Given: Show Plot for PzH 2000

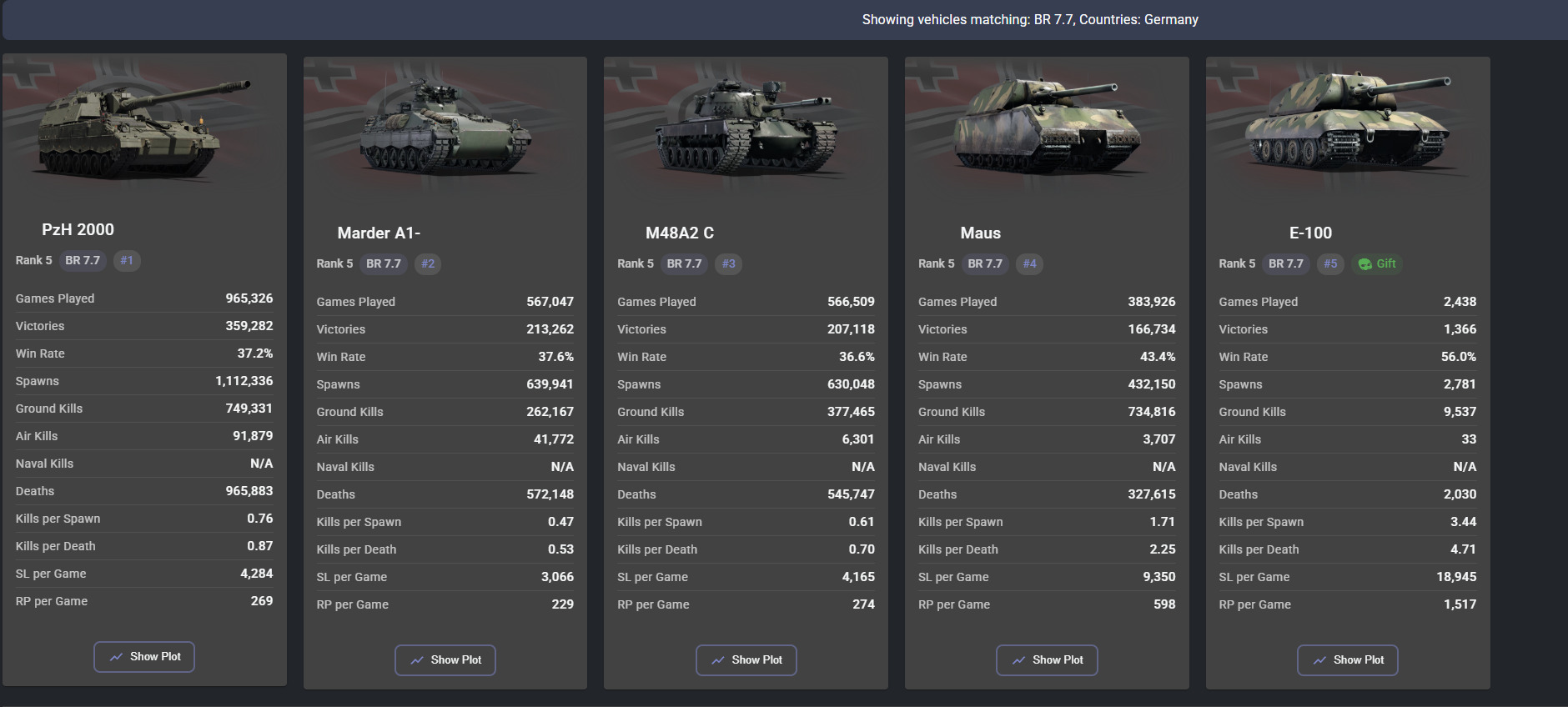Looking at the screenshot, I should 144,657.
